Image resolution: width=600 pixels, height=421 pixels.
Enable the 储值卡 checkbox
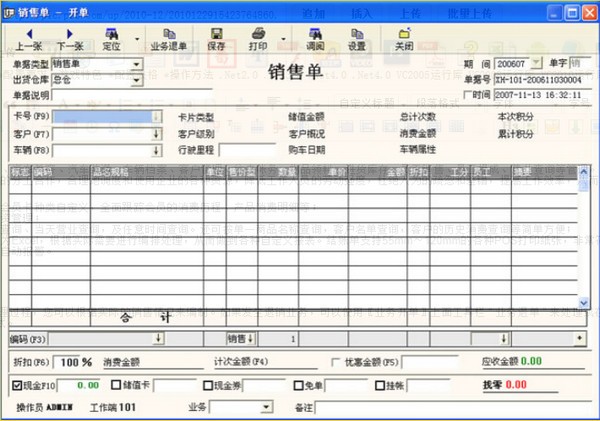(116, 385)
